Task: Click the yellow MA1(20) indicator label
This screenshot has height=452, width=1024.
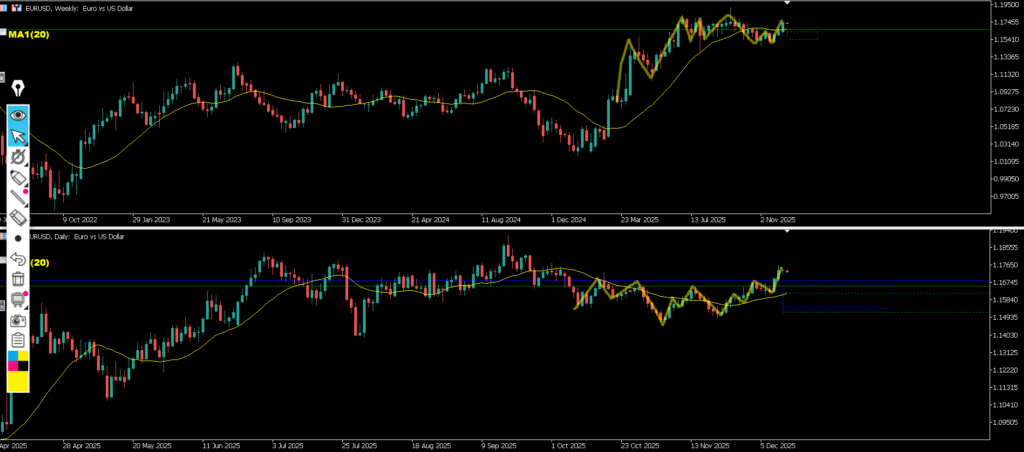Action: [x=29, y=35]
